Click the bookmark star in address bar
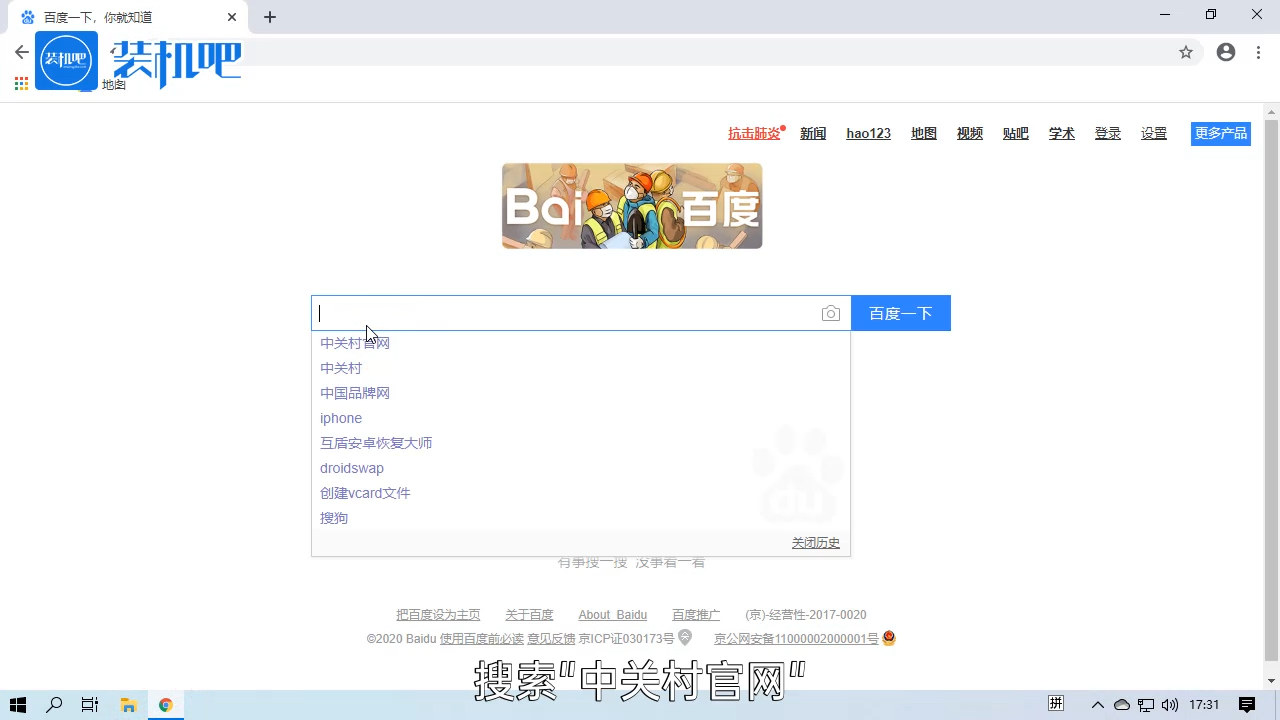This screenshot has height=720, width=1280. click(x=1186, y=52)
